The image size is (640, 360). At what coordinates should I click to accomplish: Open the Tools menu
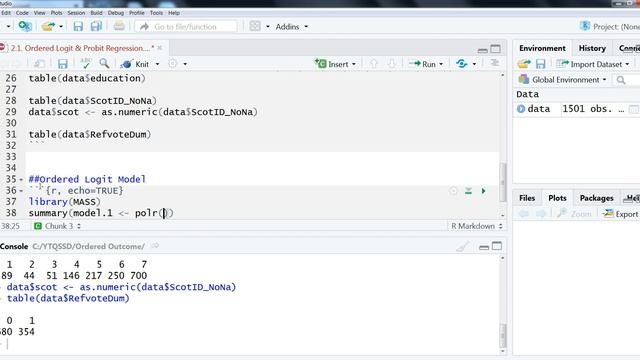click(x=156, y=13)
